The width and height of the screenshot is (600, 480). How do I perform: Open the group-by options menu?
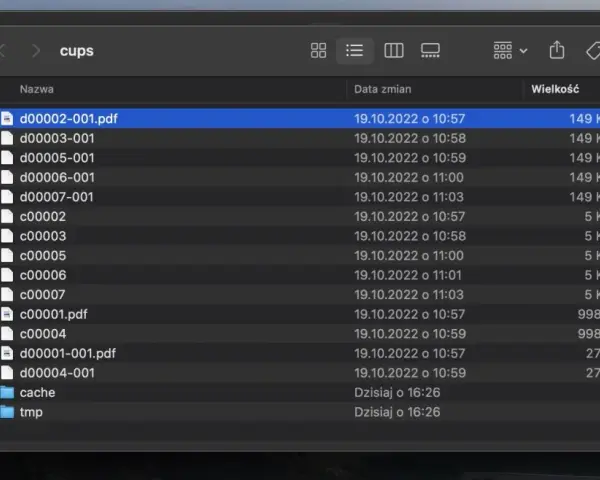pos(510,51)
